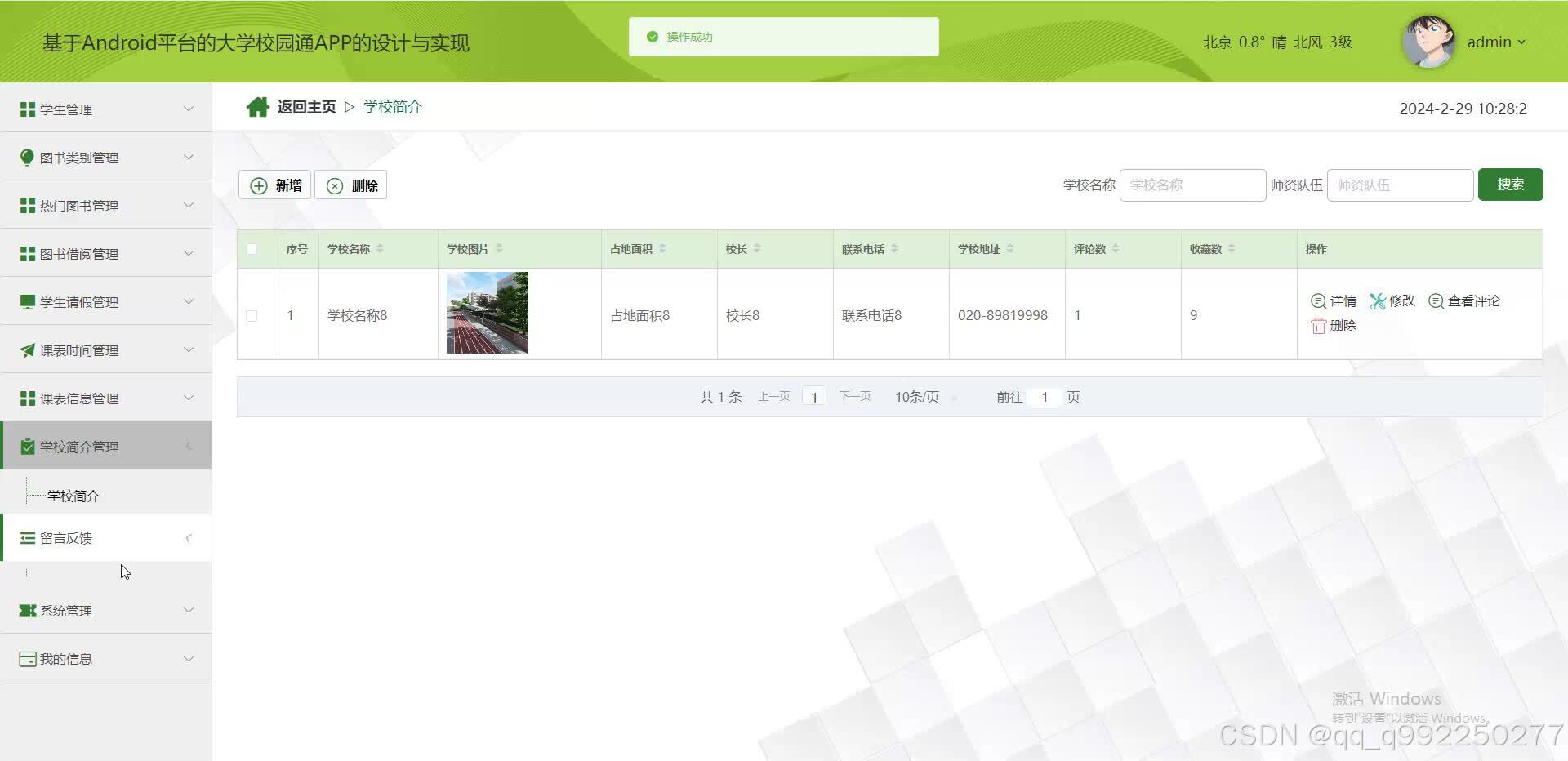
Task: Click the 学生管理 grid icon
Action: click(28, 109)
